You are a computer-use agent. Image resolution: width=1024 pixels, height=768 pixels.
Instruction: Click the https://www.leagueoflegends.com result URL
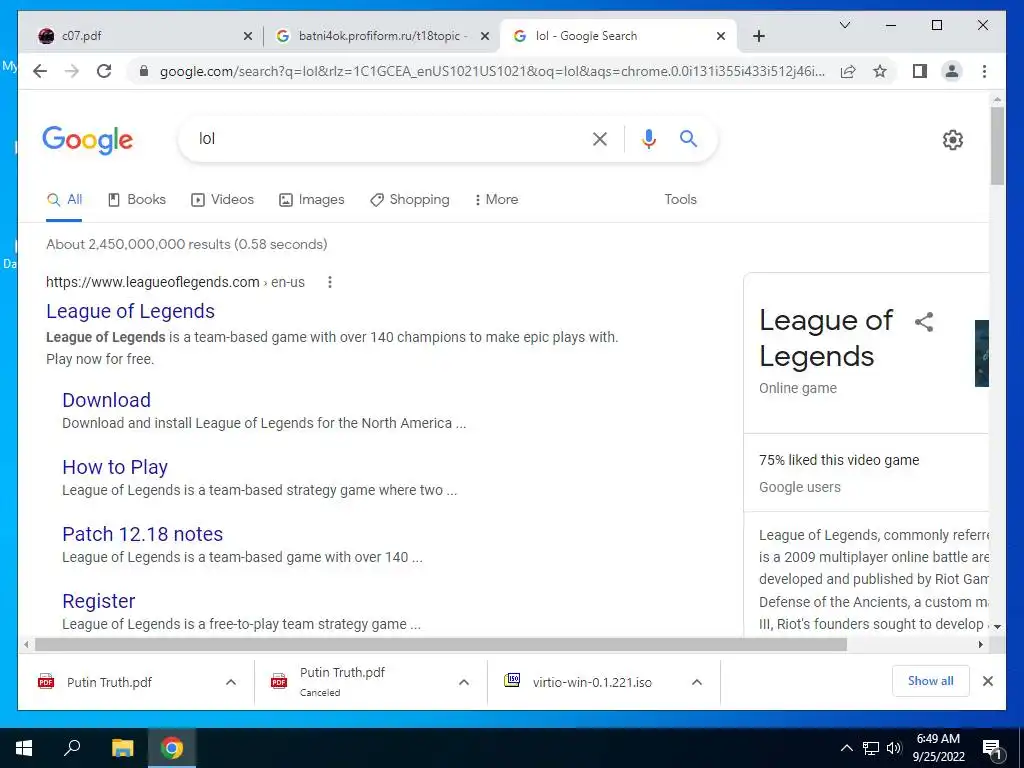(153, 282)
